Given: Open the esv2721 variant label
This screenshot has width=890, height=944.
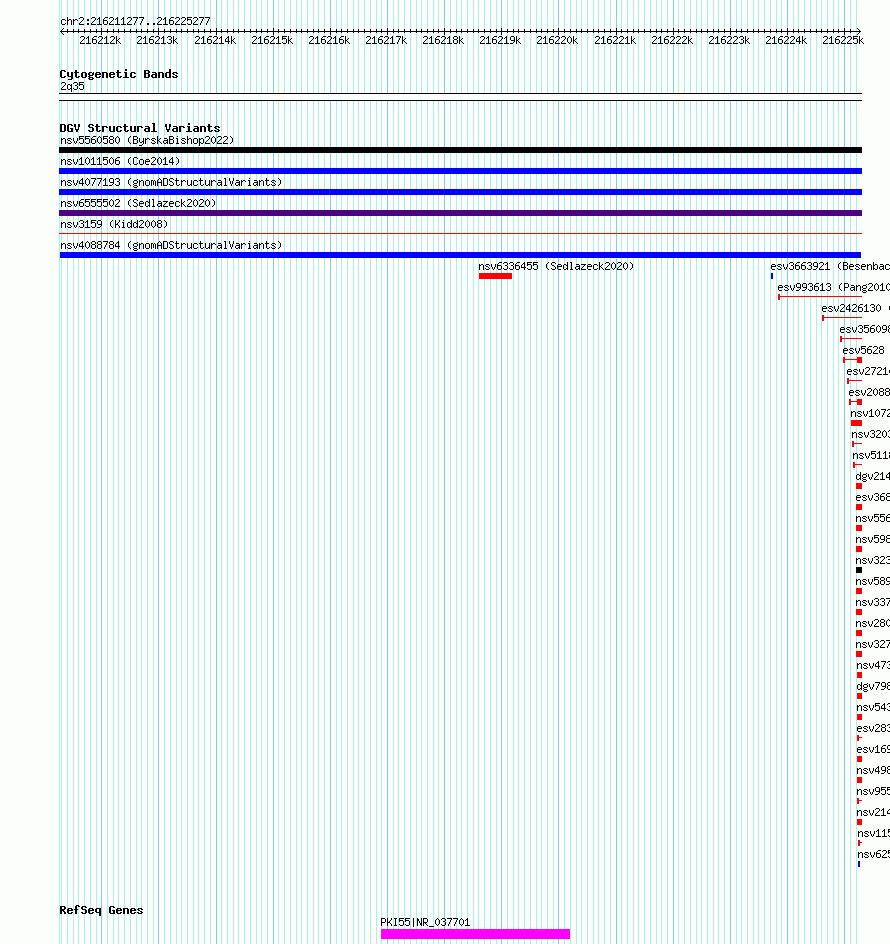Looking at the screenshot, I should coord(868,371).
